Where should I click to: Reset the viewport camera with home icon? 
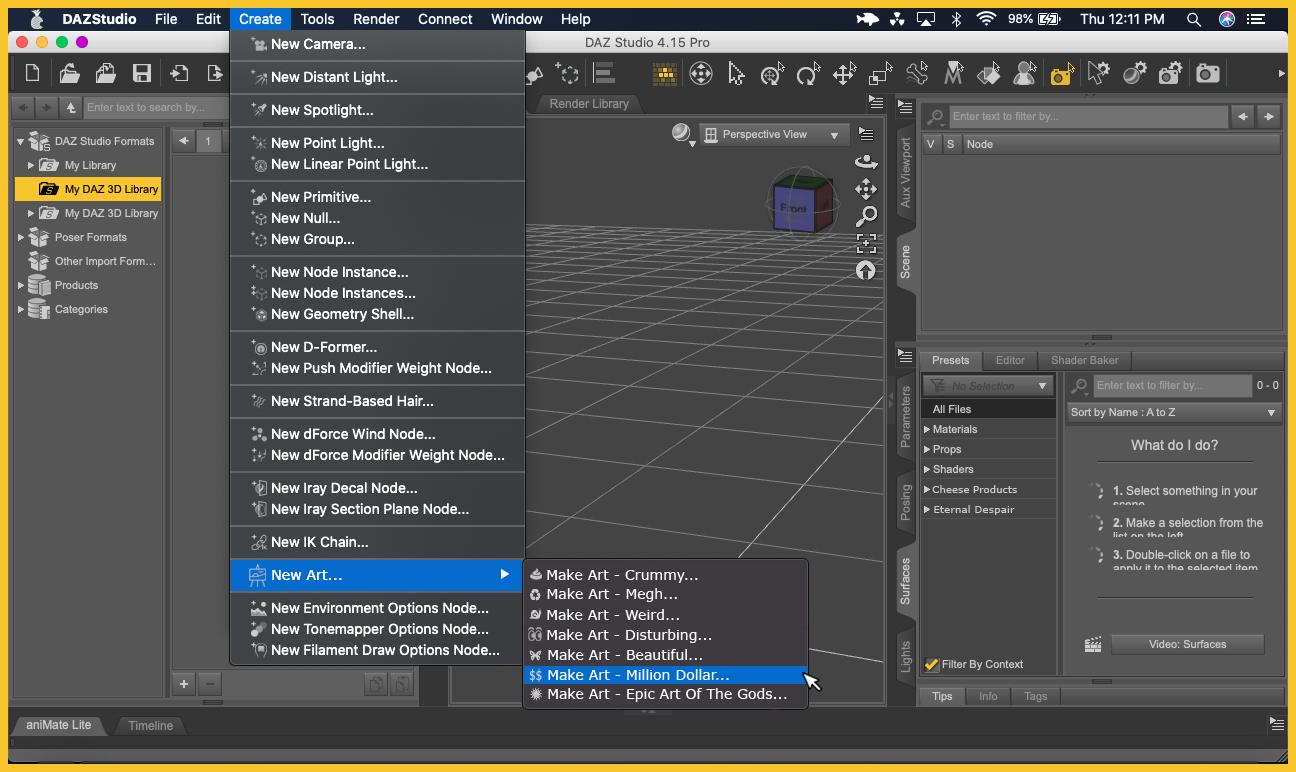tap(866, 270)
